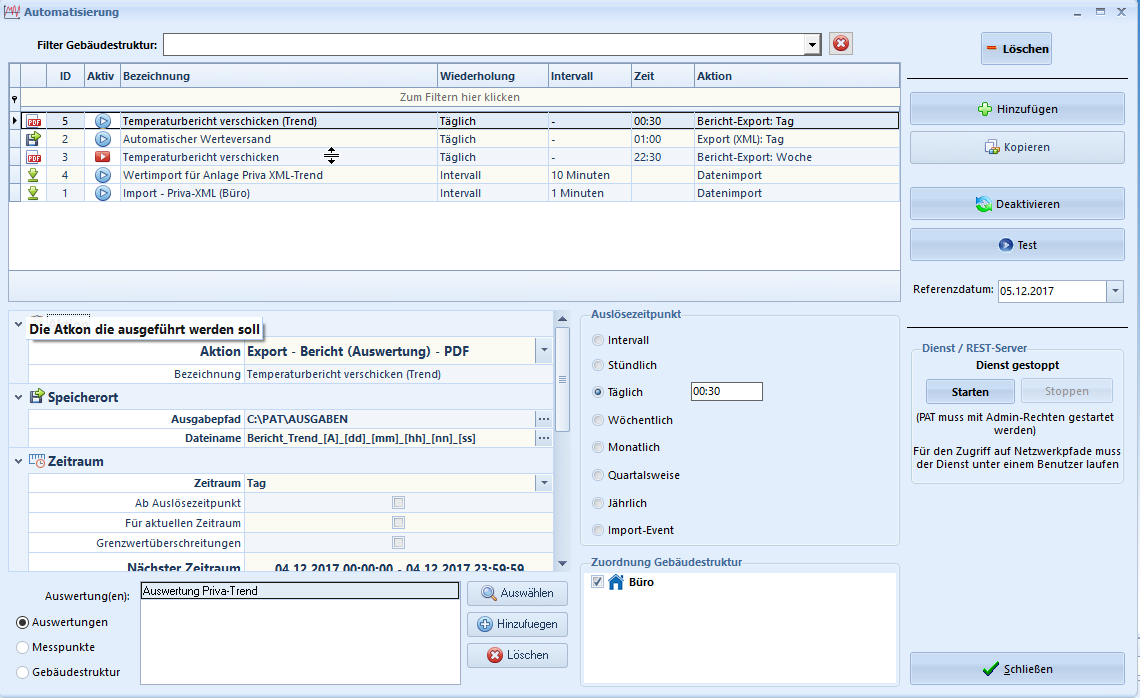Enable the Grenzwertüberschreitungen checkbox
This screenshot has height=698, width=1140.
(398, 542)
